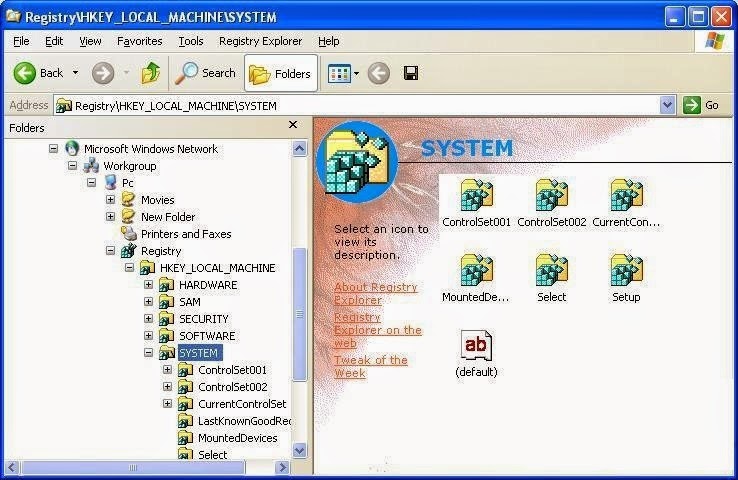Select the Registry tree icon
738x480 pixels.
tap(128, 251)
